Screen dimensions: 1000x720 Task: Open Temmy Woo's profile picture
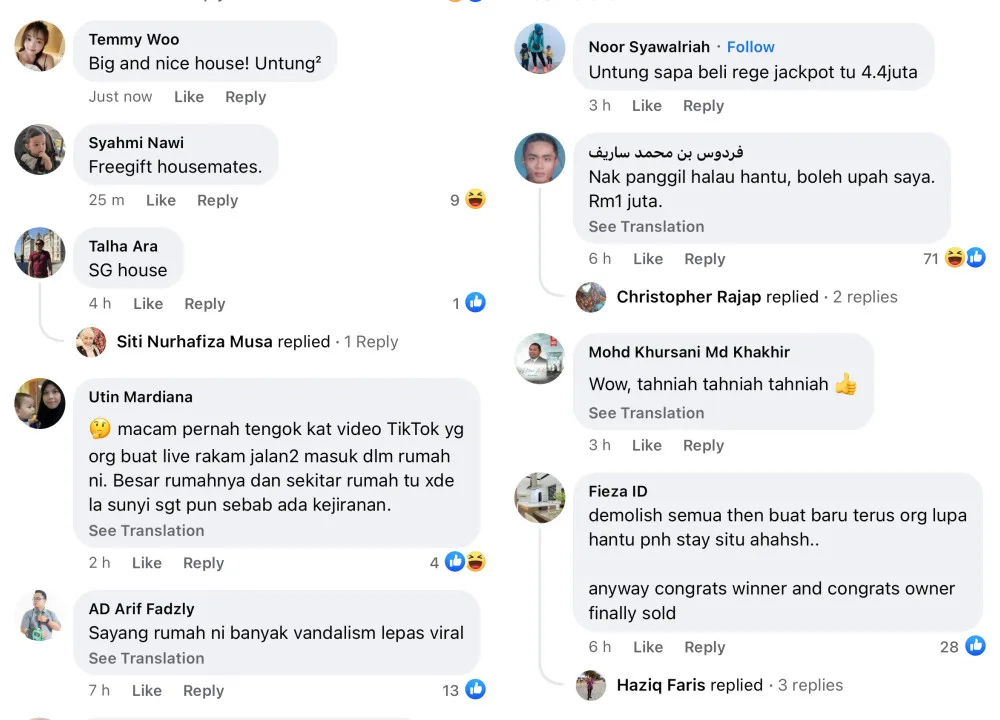point(40,46)
